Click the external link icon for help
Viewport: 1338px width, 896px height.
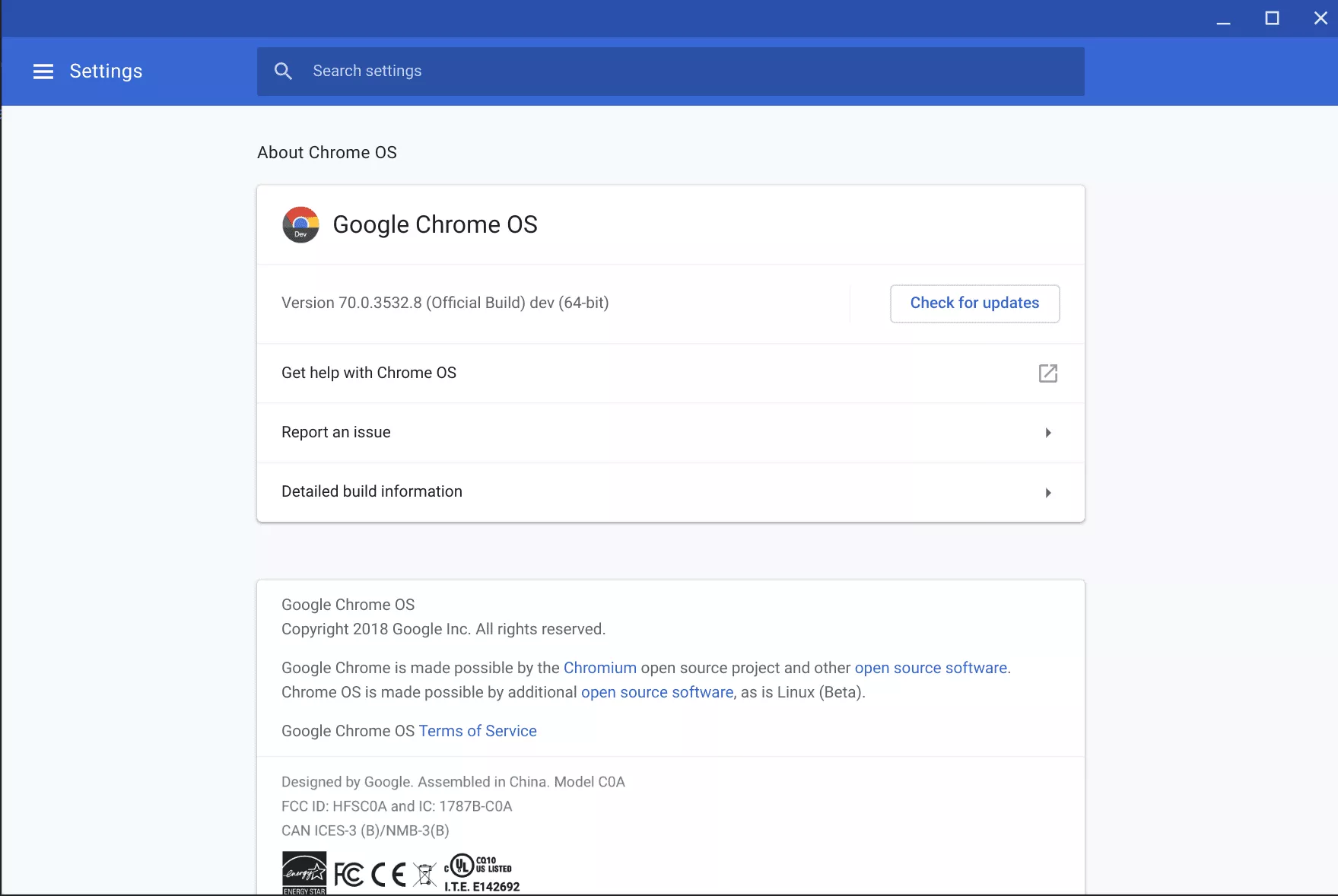[x=1047, y=373]
